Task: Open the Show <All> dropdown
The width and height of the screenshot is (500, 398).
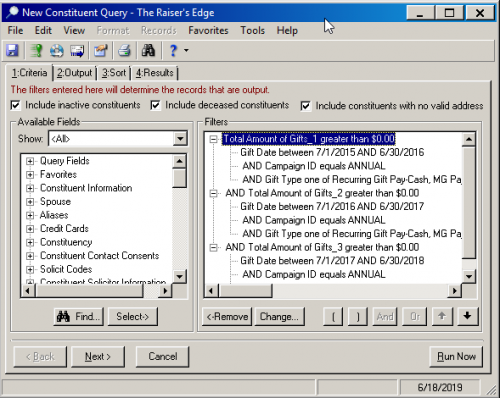Action: click(x=180, y=138)
